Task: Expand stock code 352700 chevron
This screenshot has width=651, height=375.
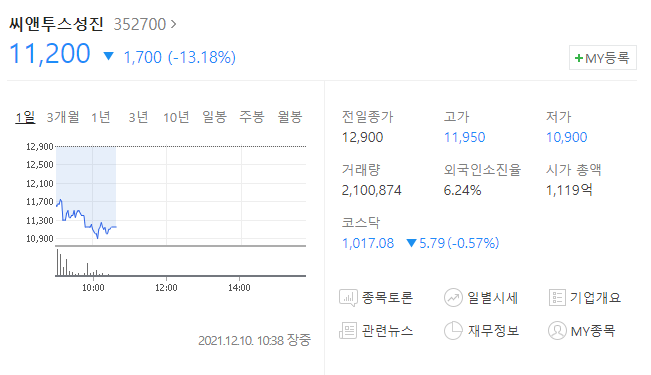Action: tap(174, 24)
